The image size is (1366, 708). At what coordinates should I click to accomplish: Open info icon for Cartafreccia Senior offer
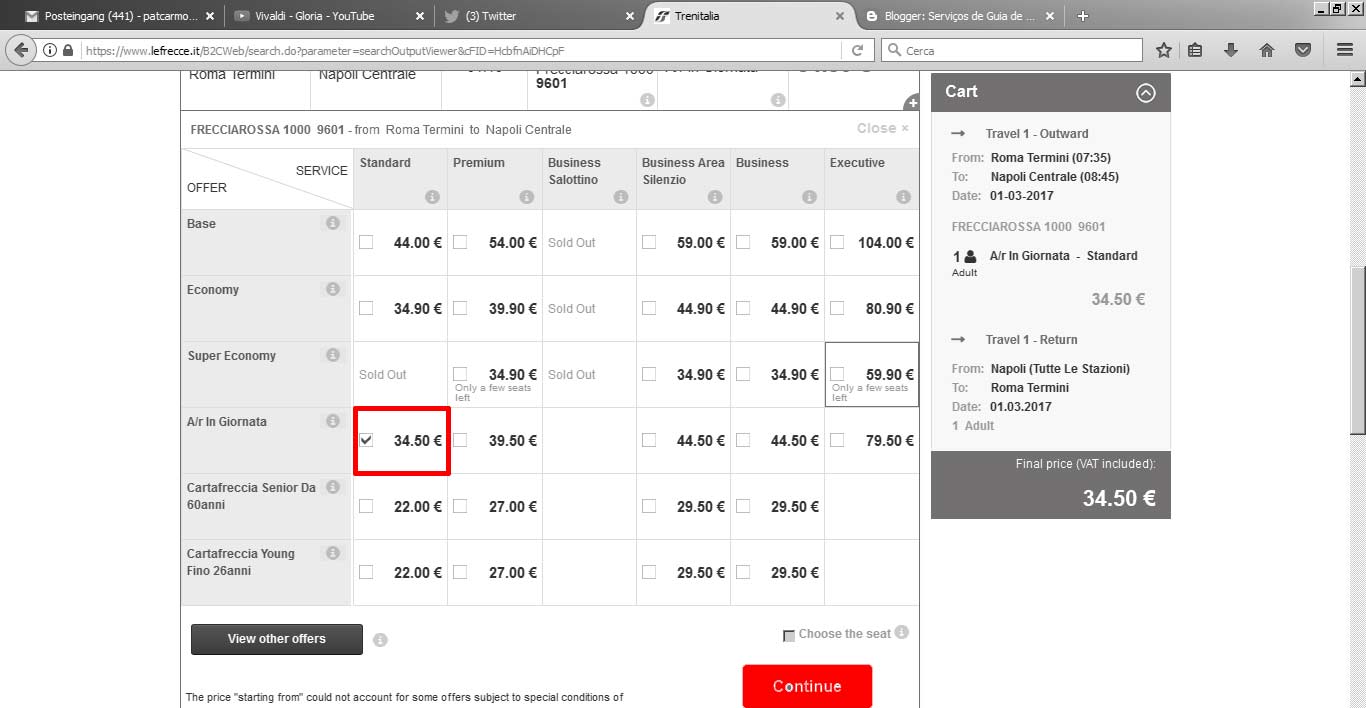click(x=333, y=487)
